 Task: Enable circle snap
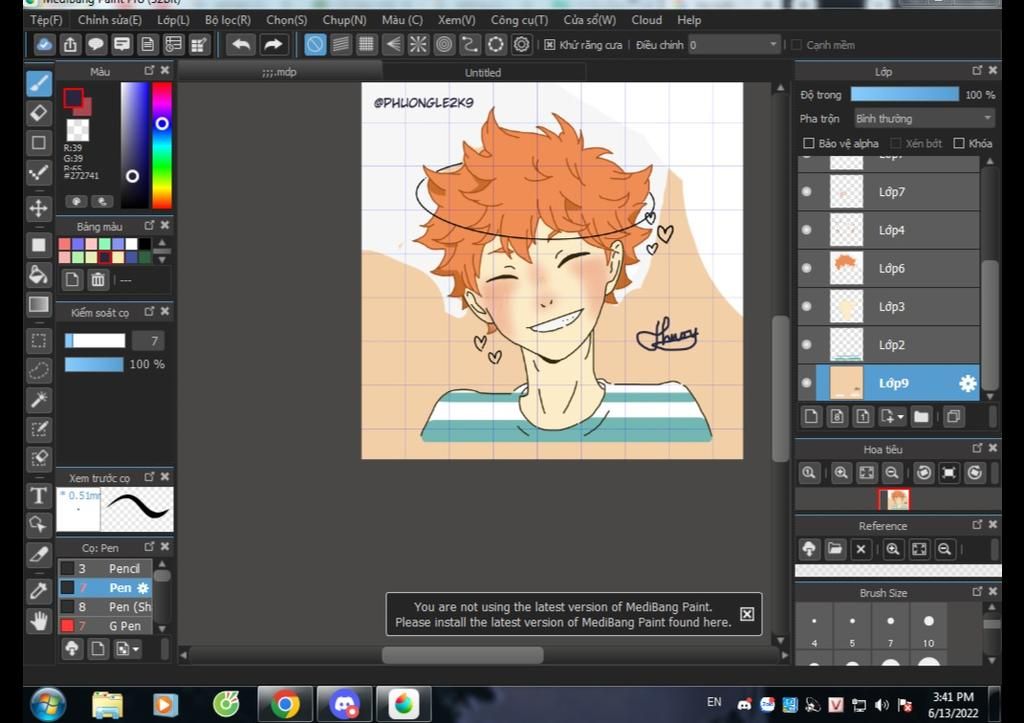[x=444, y=44]
